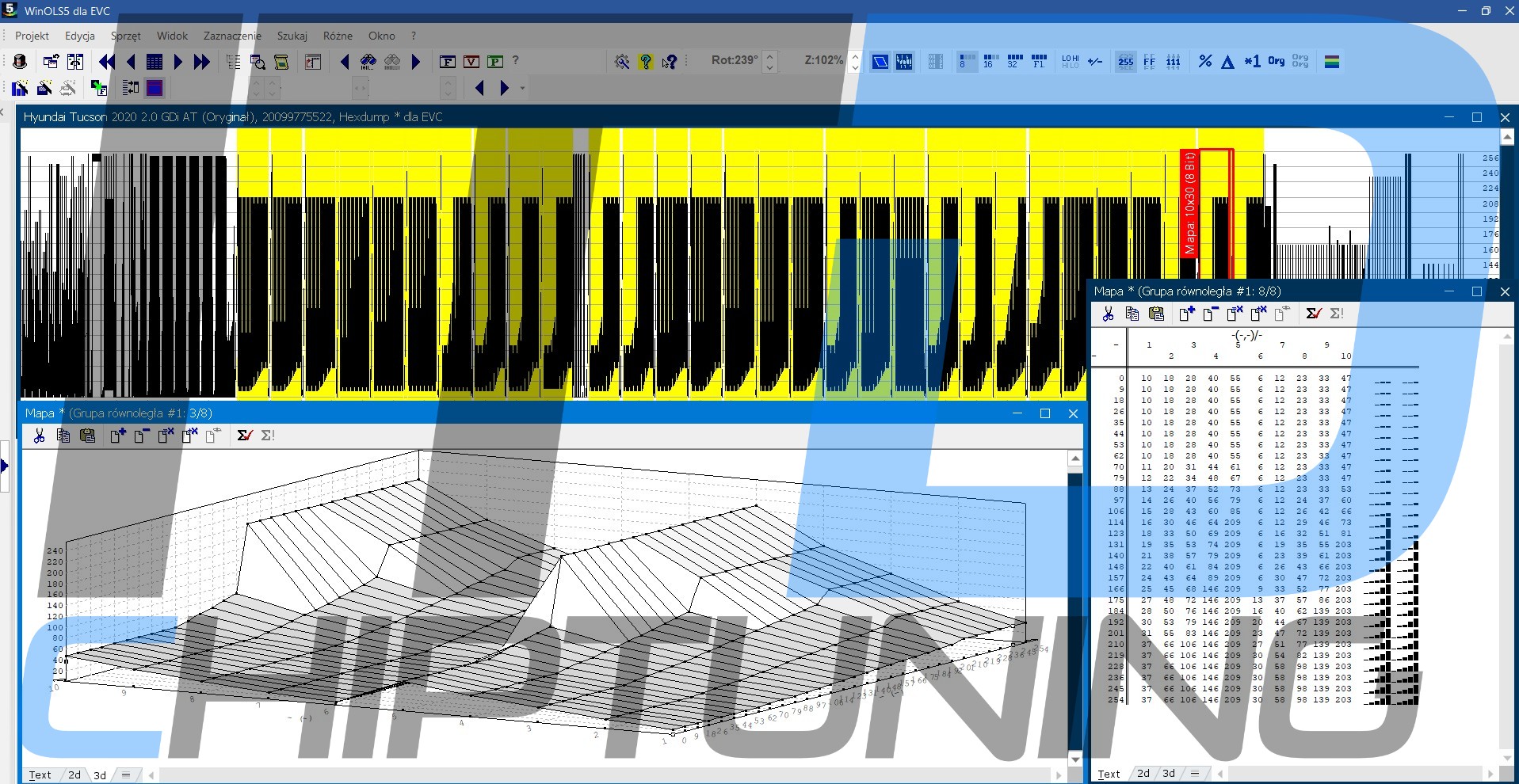Click the yellow question mark help icon
Image resolution: width=1519 pixels, height=784 pixels.
646,62
